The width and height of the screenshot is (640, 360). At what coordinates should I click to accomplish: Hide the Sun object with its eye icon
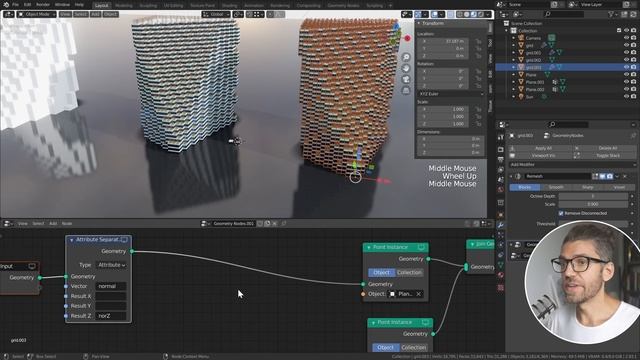click(x=626, y=97)
